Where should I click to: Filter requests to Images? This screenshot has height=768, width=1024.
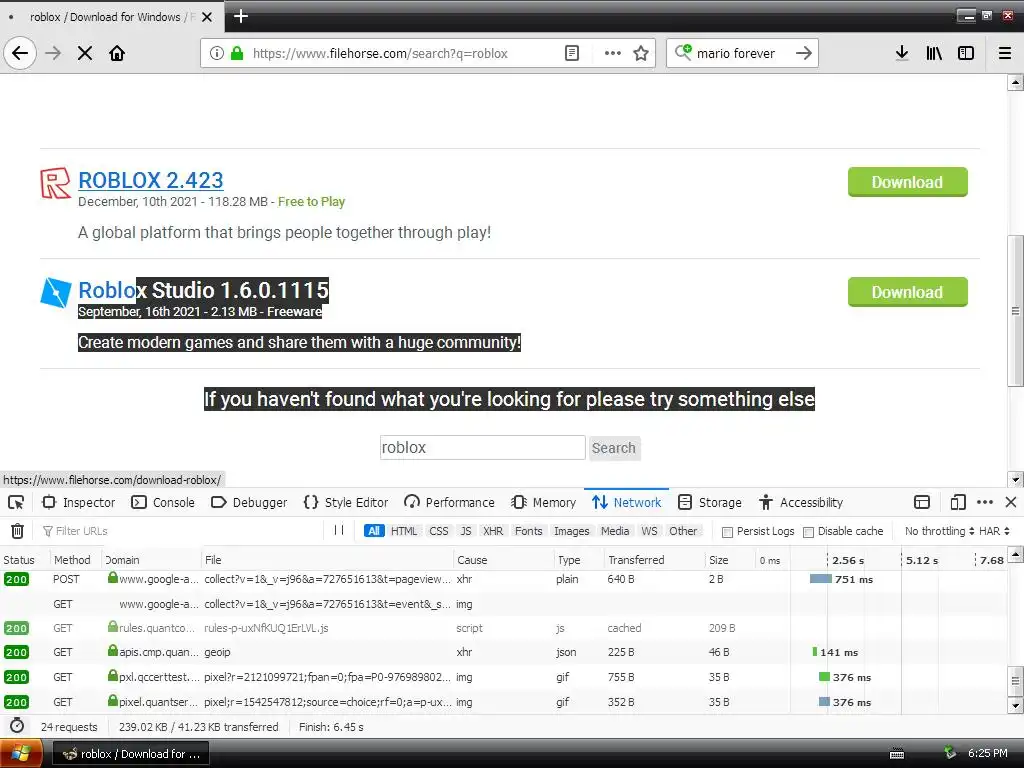pyautogui.click(x=571, y=531)
